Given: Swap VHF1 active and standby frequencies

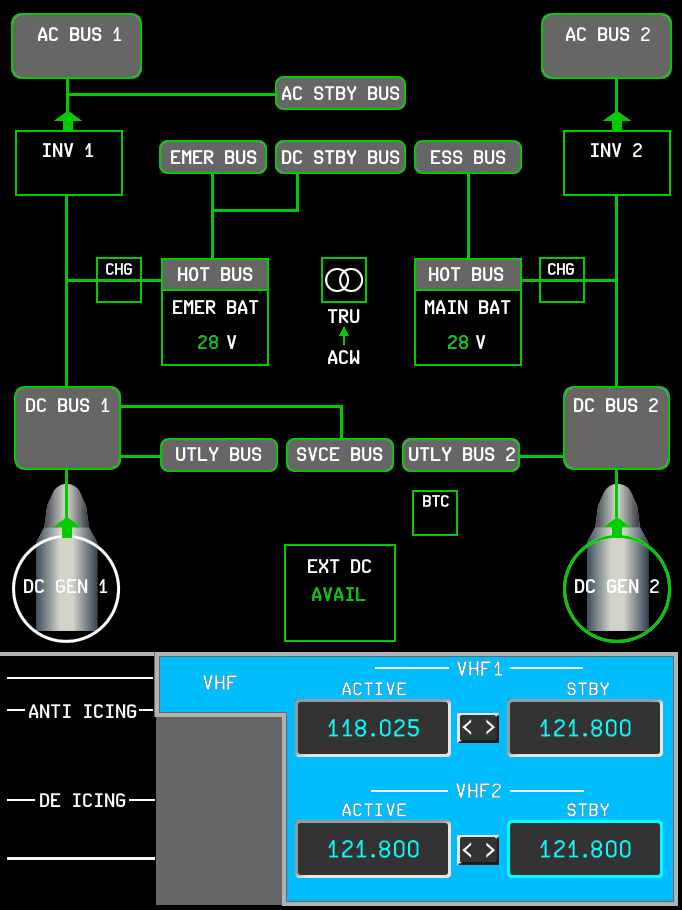Looking at the screenshot, I should pos(478,728).
